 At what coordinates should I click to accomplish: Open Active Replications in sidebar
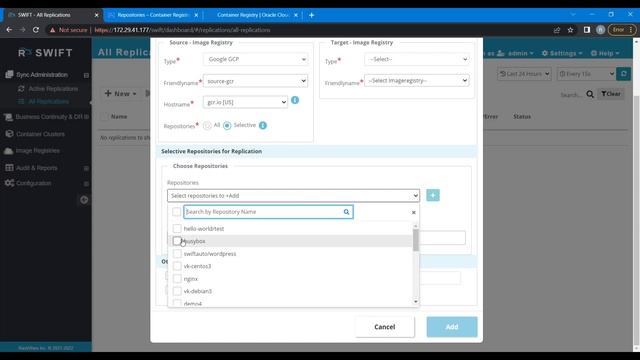click(53, 89)
